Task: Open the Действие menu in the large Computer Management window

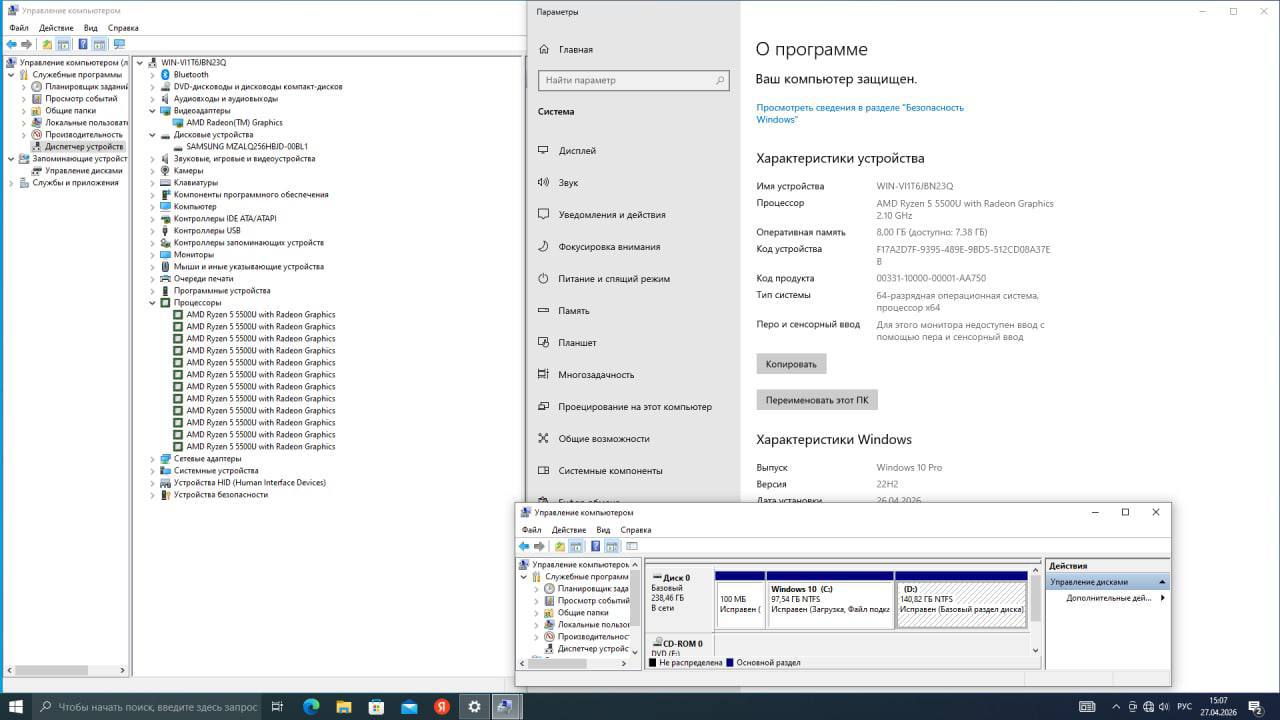Action: click(x=57, y=28)
